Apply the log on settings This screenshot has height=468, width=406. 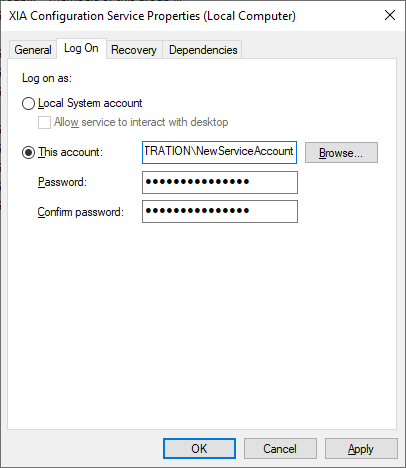(x=361, y=449)
